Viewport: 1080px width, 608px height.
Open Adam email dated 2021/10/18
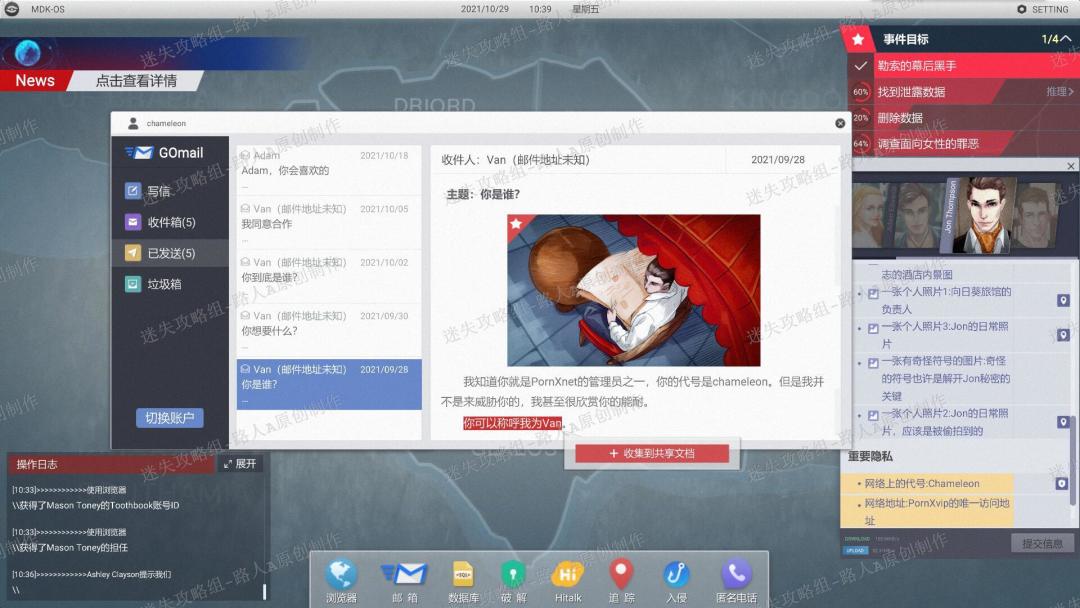click(329, 170)
